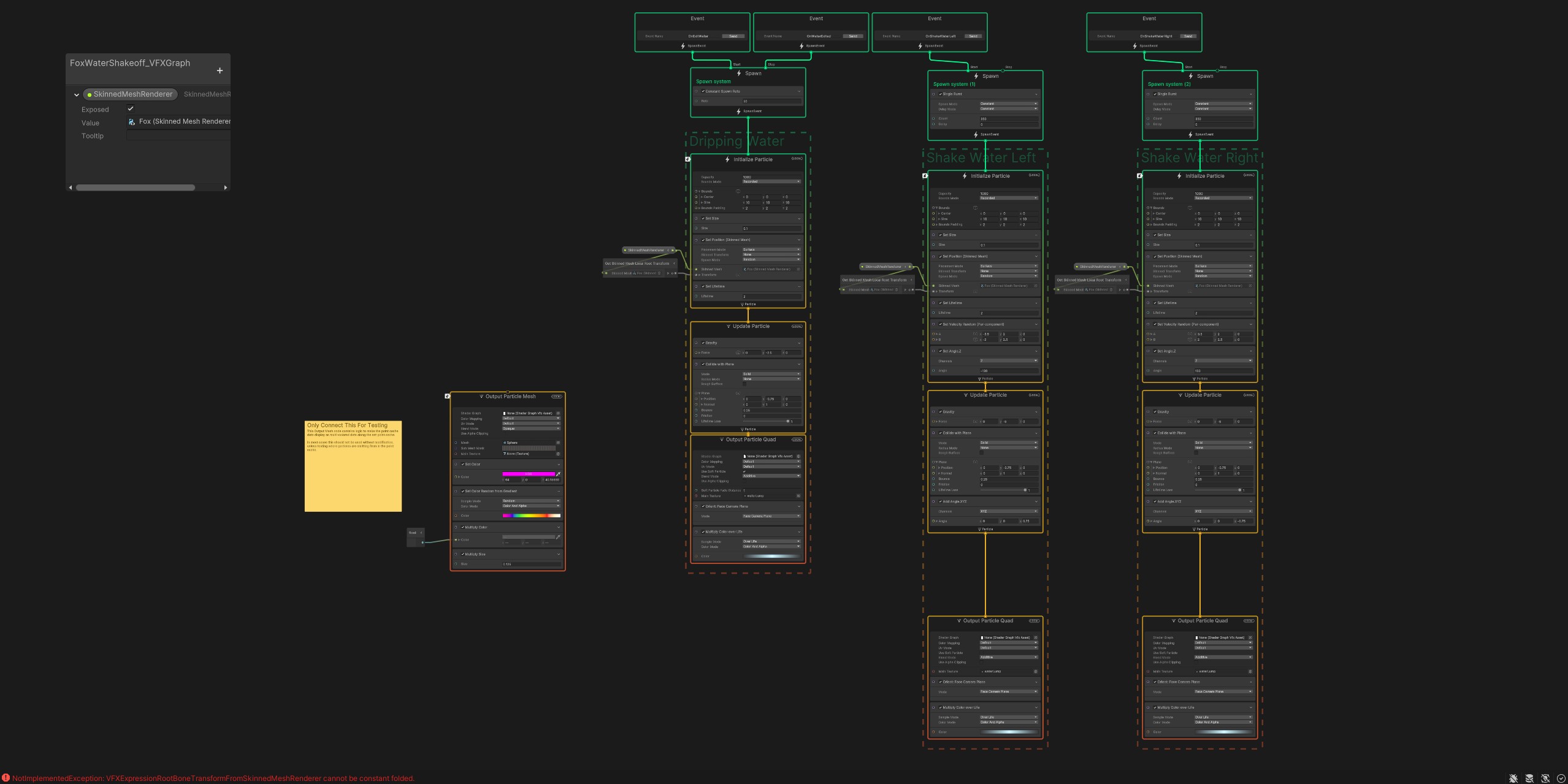Click the debugger-disabled bug icon in status bar
The height and width of the screenshot is (784, 1568).
point(1513,778)
